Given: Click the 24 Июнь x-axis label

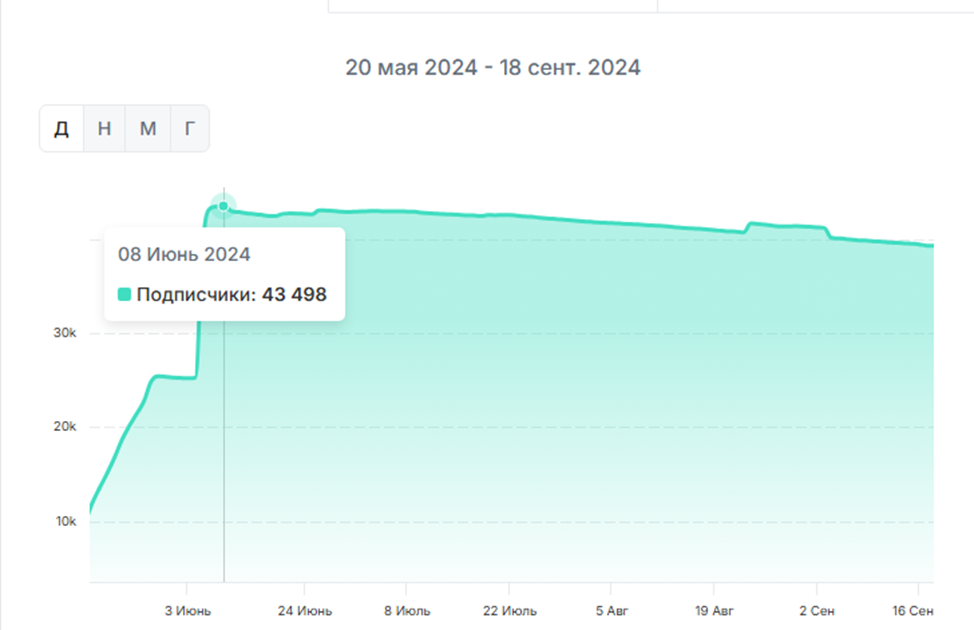Looking at the screenshot, I should (305, 610).
